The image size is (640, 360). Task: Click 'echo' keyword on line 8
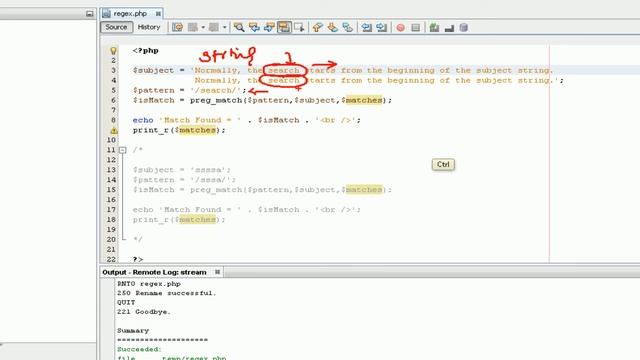click(x=143, y=120)
